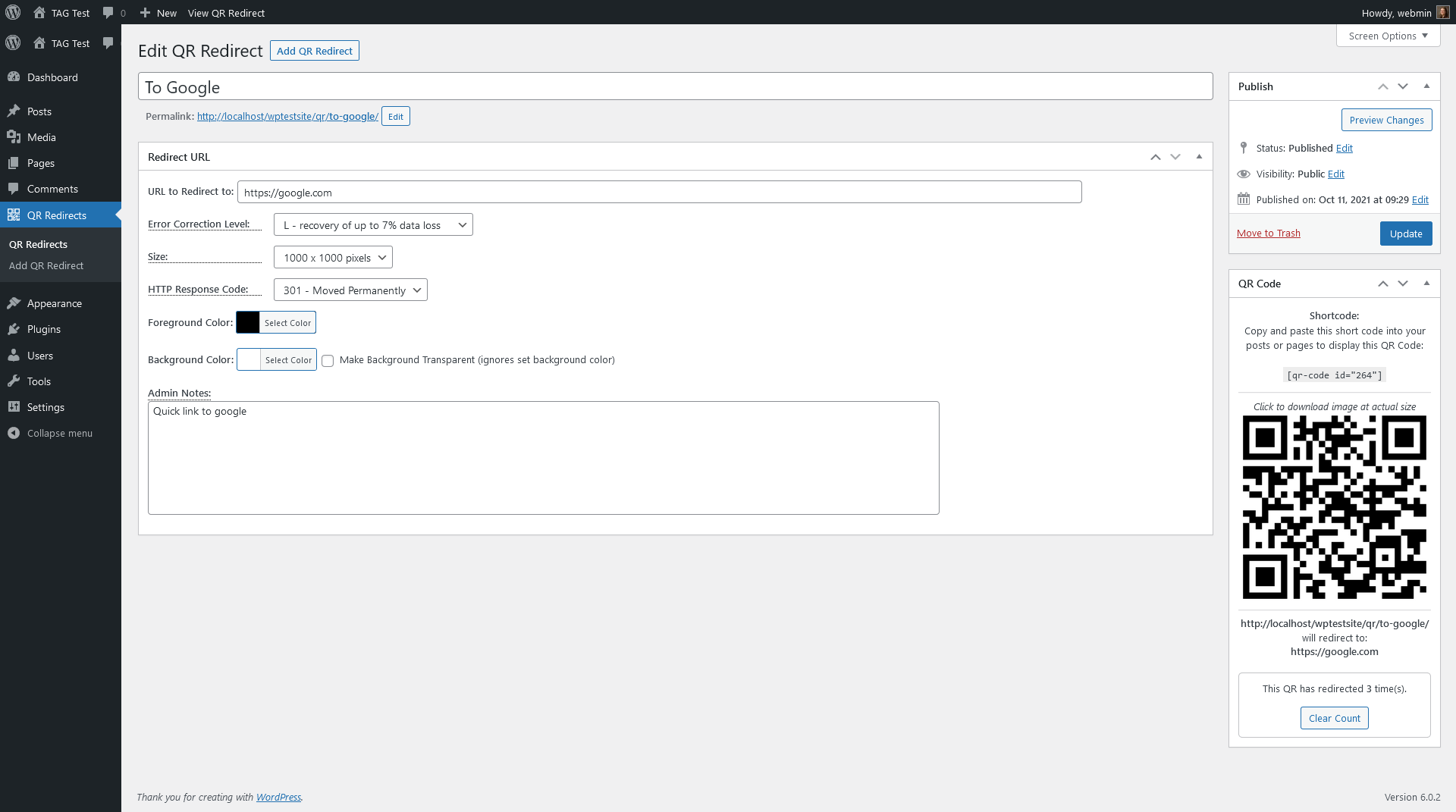Click the Posts pushpin icon

point(14,111)
